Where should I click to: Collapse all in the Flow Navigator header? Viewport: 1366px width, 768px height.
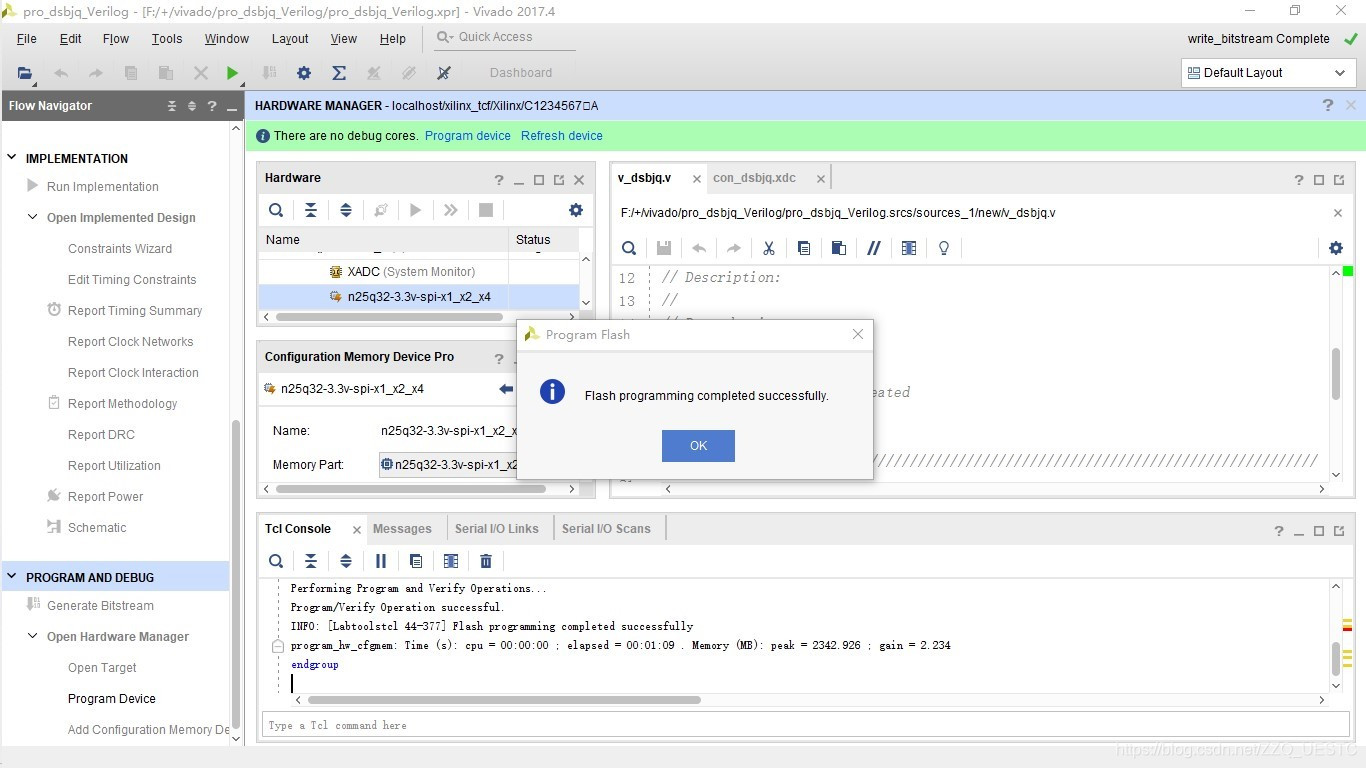point(172,106)
